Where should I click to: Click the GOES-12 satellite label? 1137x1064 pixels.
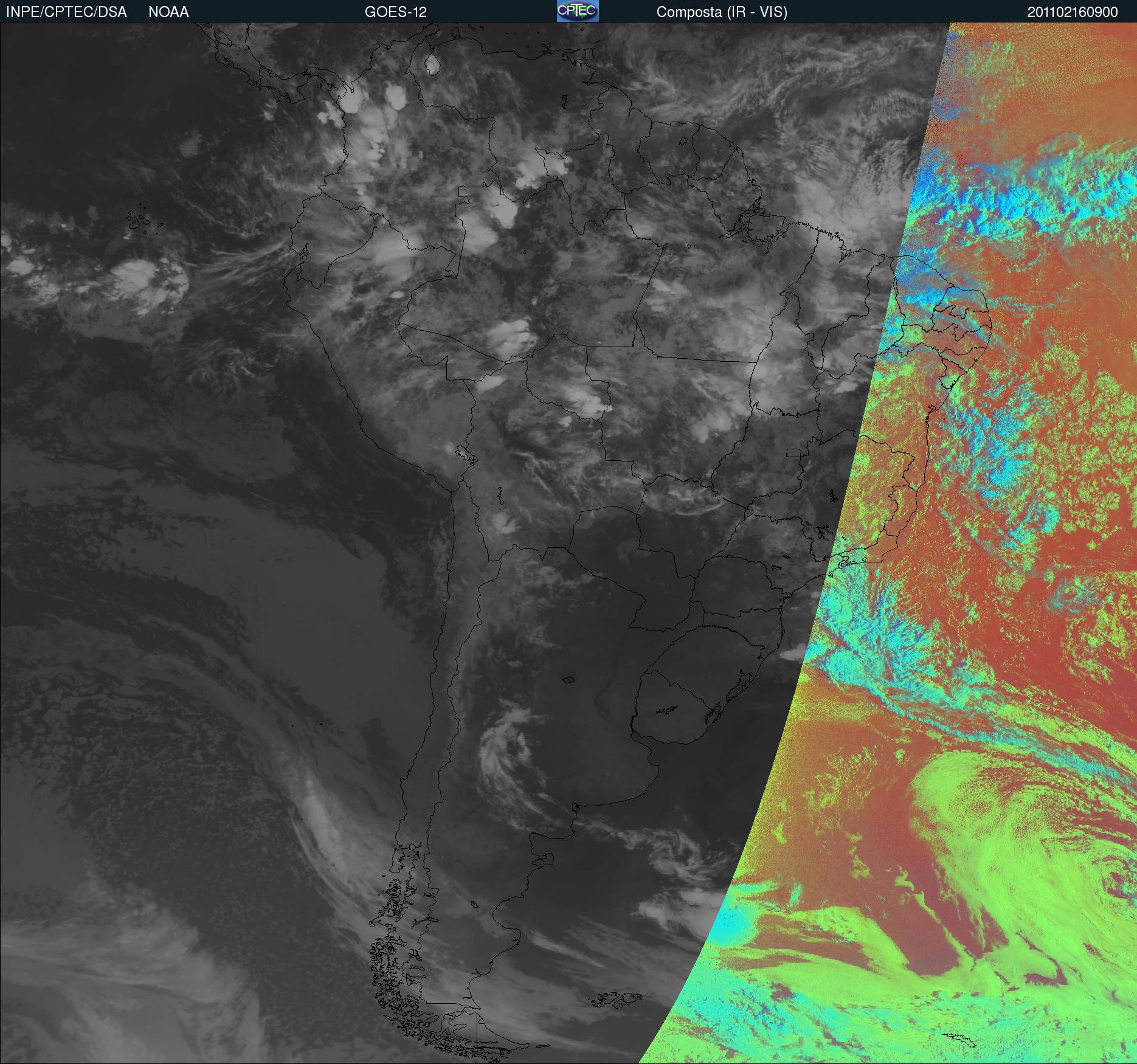tap(396, 12)
